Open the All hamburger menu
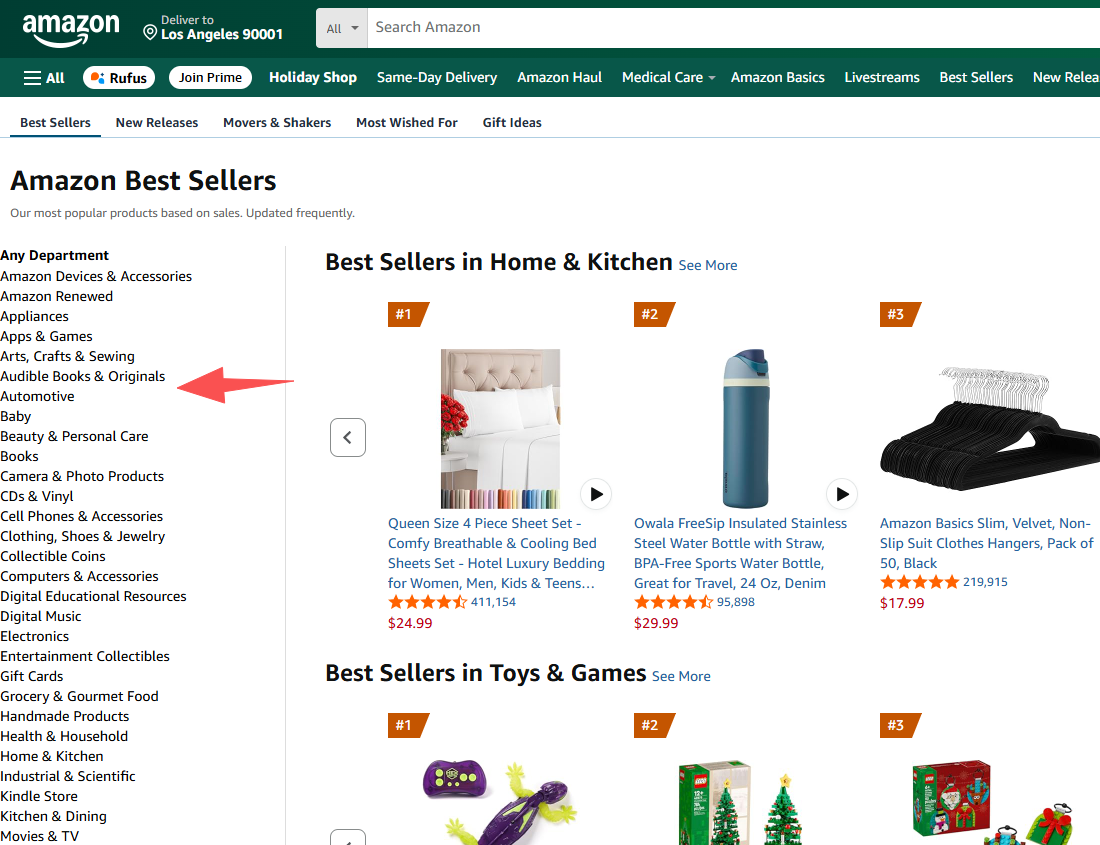The height and width of the screenshot is (845, 1100). pyautogui.click(x=44, y=78)
